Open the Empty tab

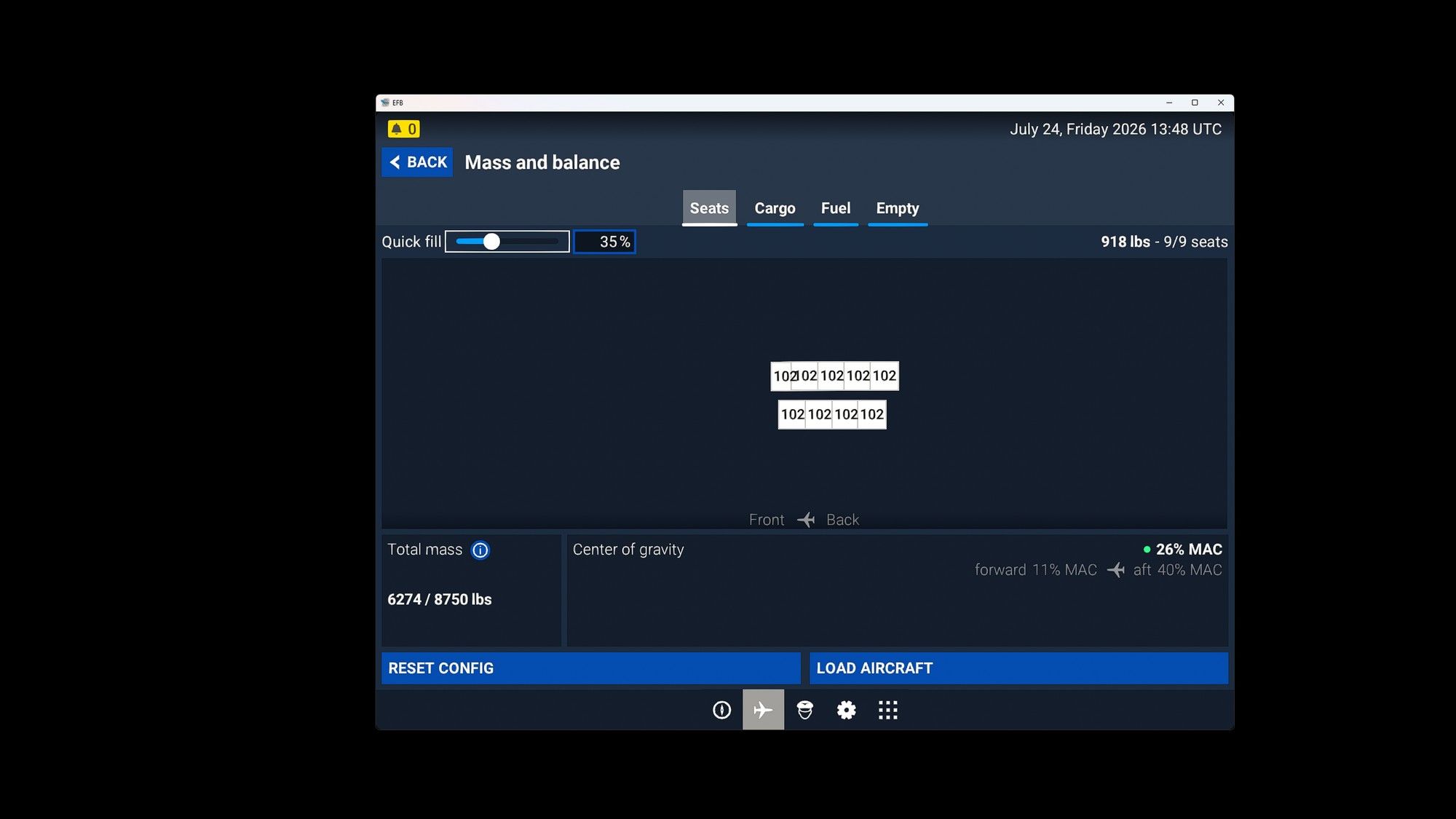(x=897, y=209)
